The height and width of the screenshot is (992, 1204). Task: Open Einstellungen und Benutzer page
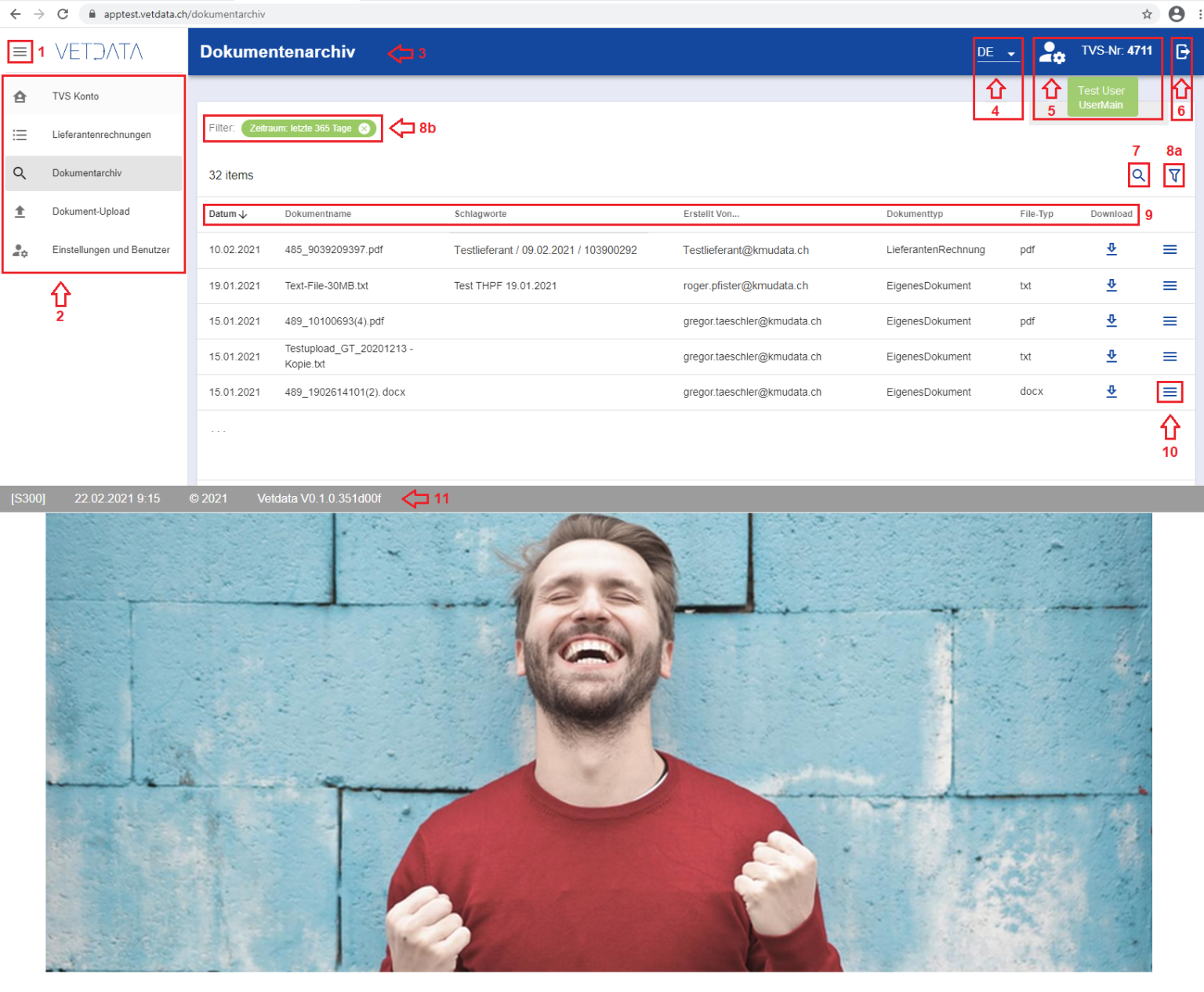pos(111,250)
